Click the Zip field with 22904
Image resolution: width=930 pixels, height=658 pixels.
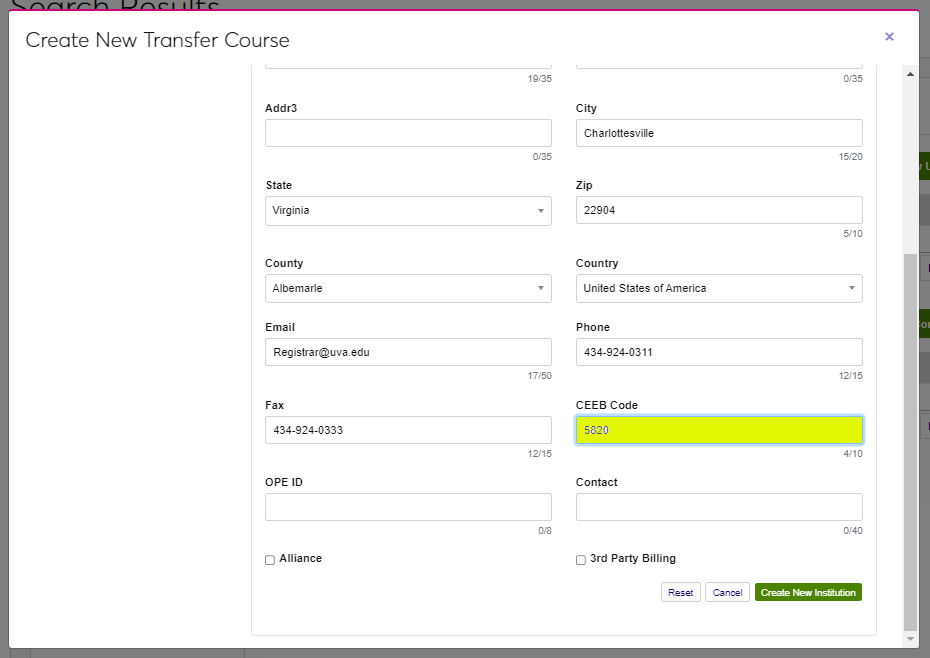(x=719, y=210)
